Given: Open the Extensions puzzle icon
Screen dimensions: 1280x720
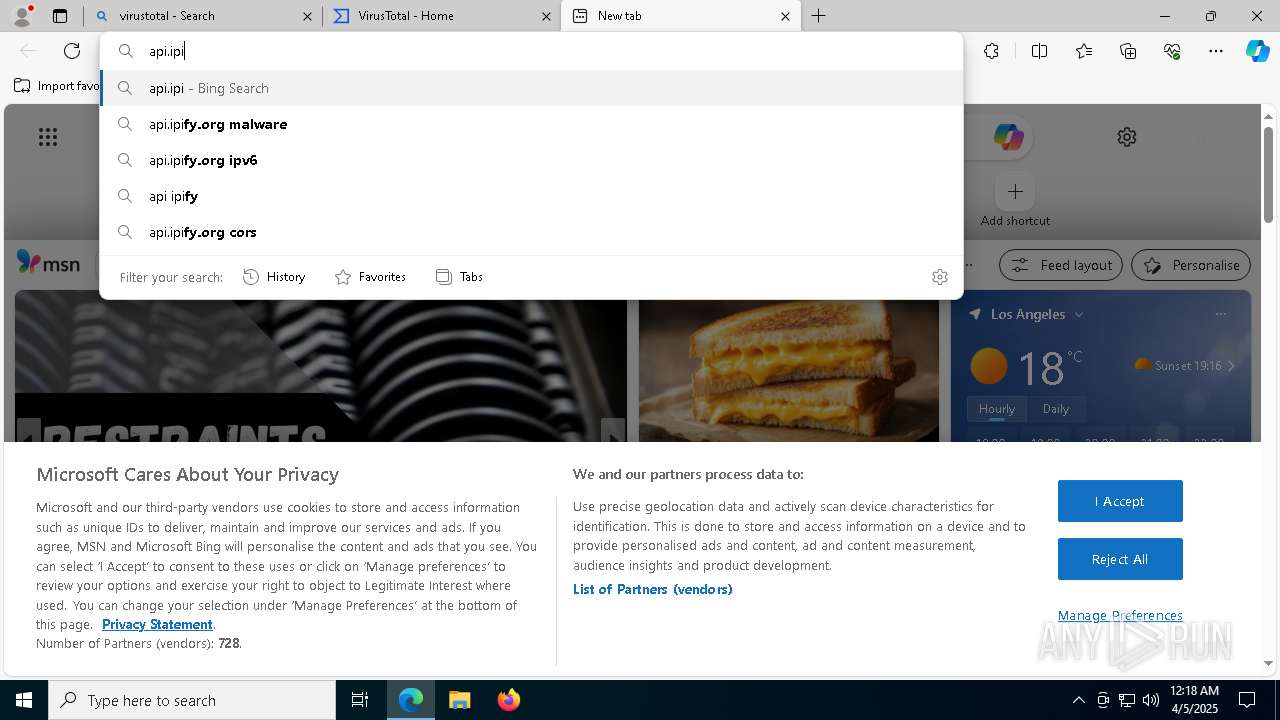Looking at the screenshot, I should [991, 51].
